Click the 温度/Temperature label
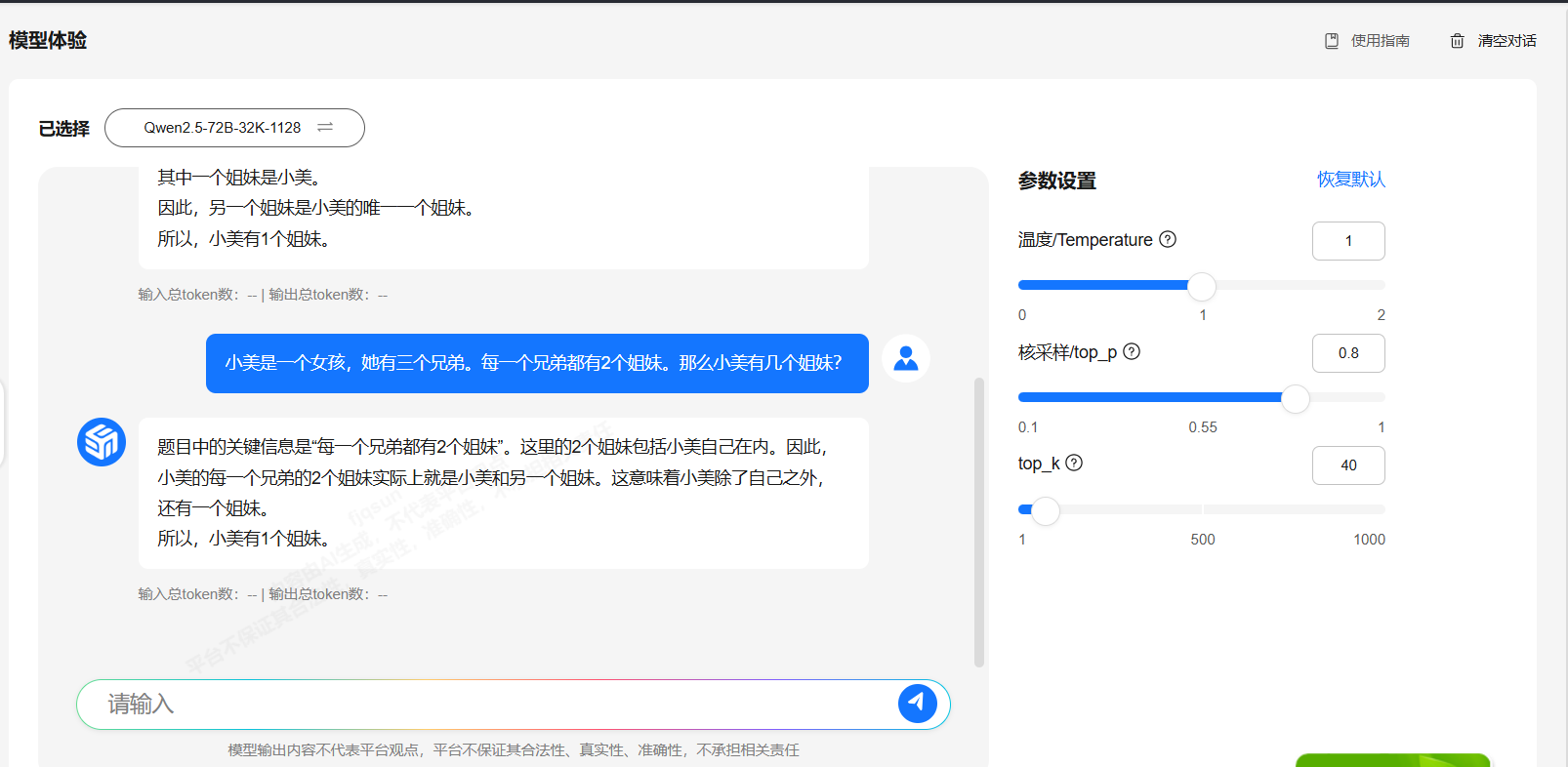 coord(1085,240)
